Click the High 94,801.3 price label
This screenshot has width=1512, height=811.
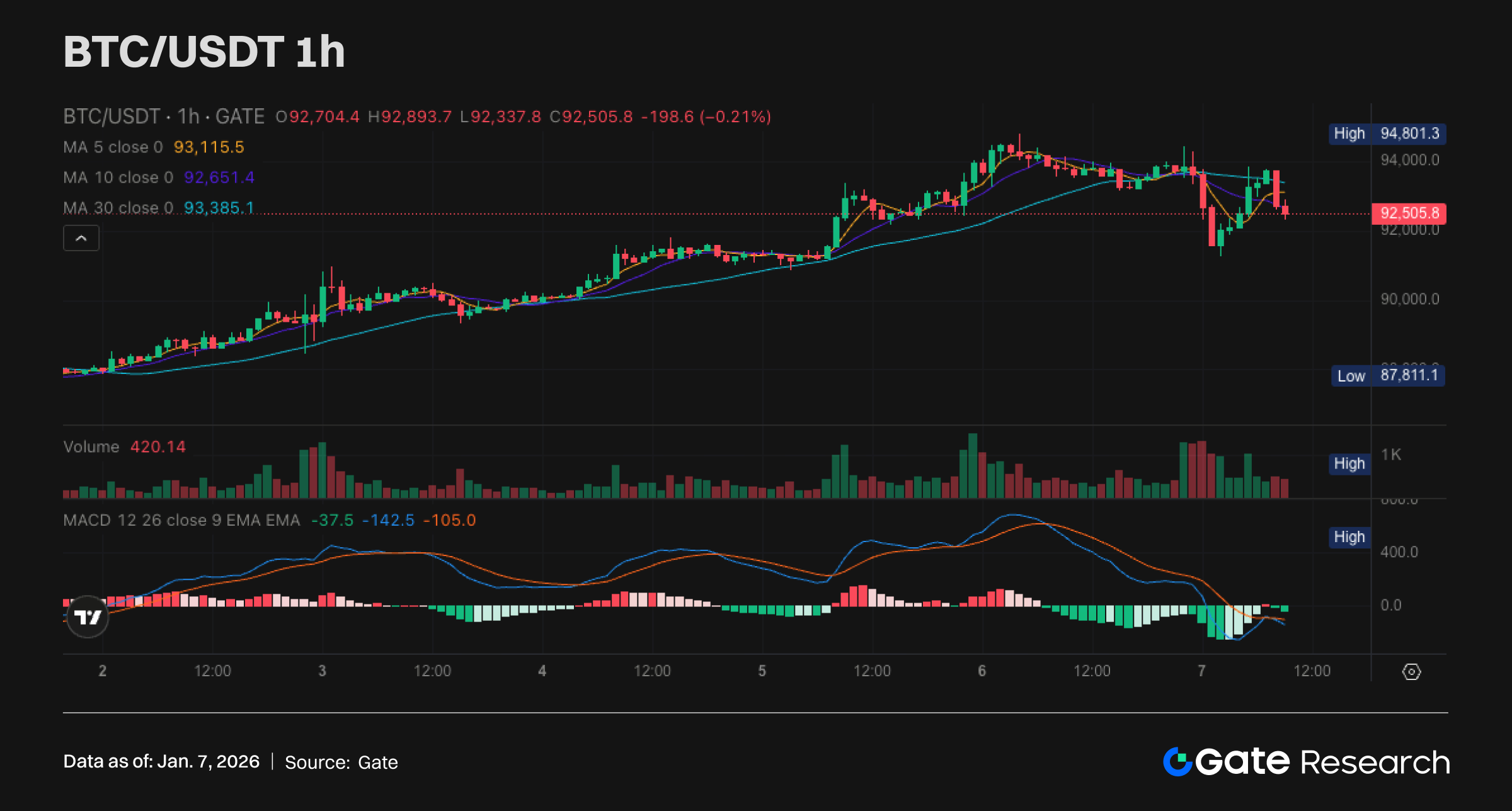(x=1387, y=133)
